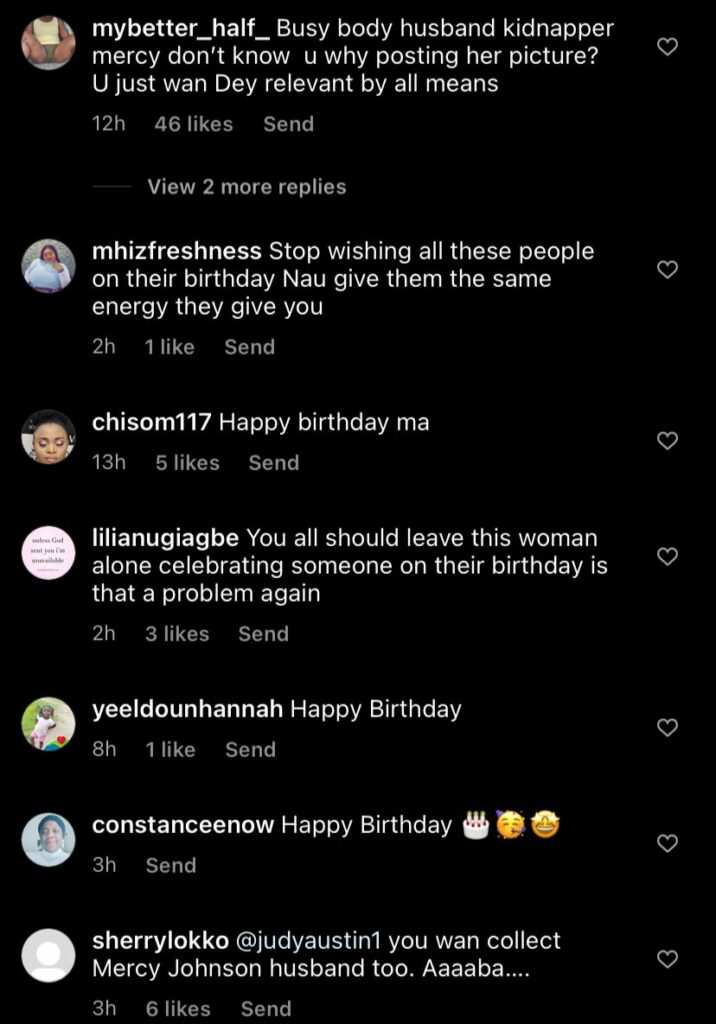Show 3 likes on lilianugiagbe comment
The height and width of the screenshot is (1024, 716).
point(177,634)
